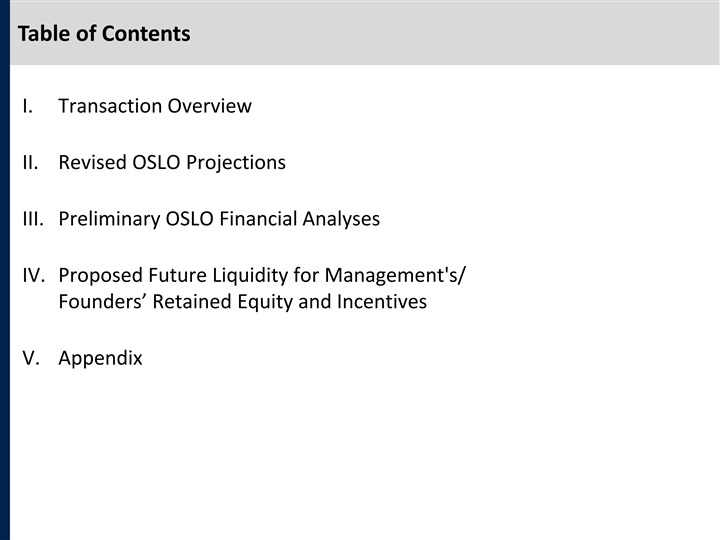
Task: Open the "Appendix" entry
Action: point(100,358)
